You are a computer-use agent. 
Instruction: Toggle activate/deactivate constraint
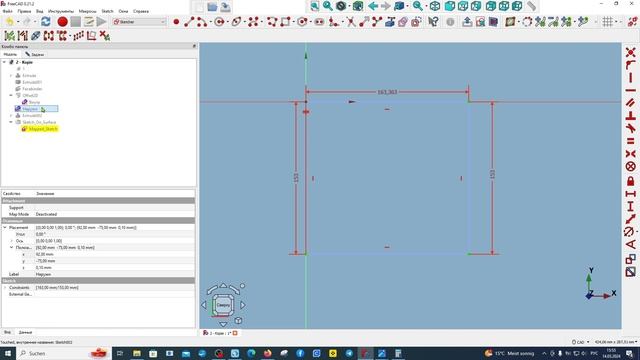click(x=631, y=272)
